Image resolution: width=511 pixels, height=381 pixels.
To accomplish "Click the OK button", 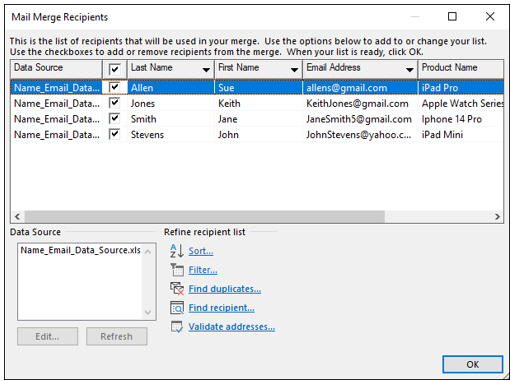I will pyautogui.click(x=472, y=364).
